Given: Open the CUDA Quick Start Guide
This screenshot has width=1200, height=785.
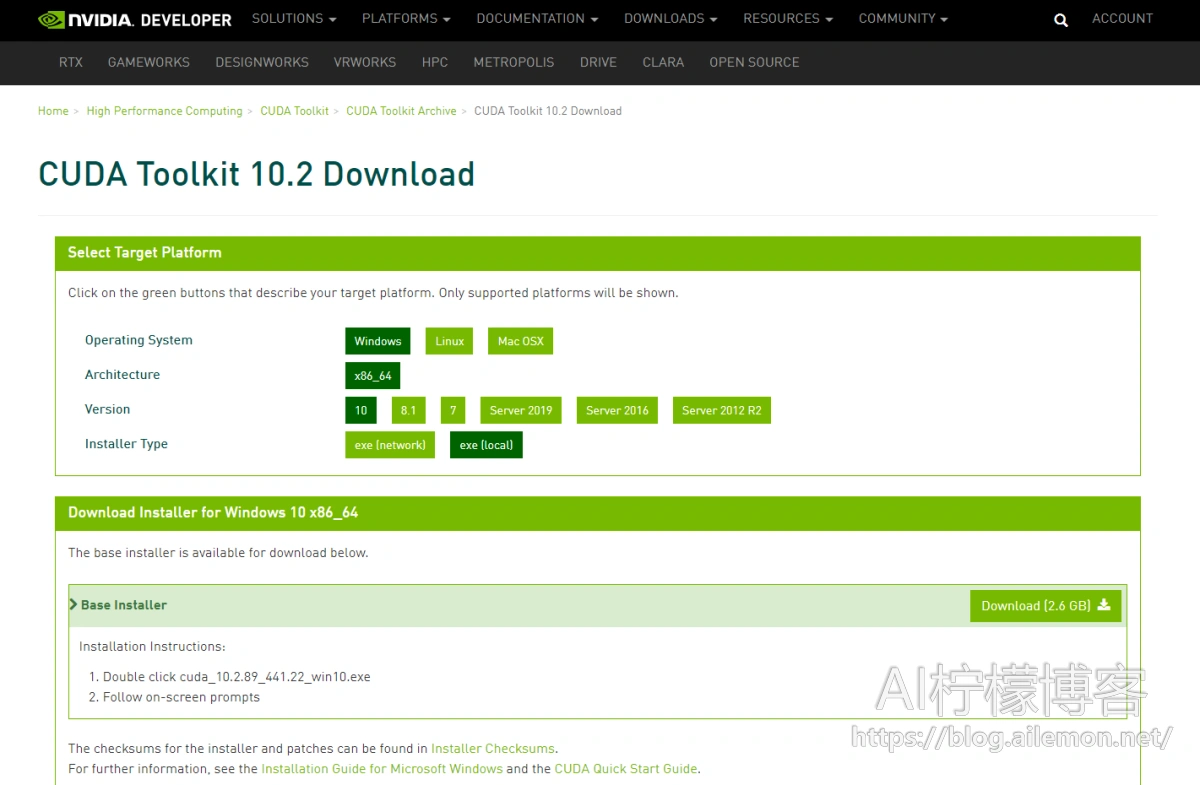Looking at the screenshot, I should pyautogui.click(x=626, y=769).
